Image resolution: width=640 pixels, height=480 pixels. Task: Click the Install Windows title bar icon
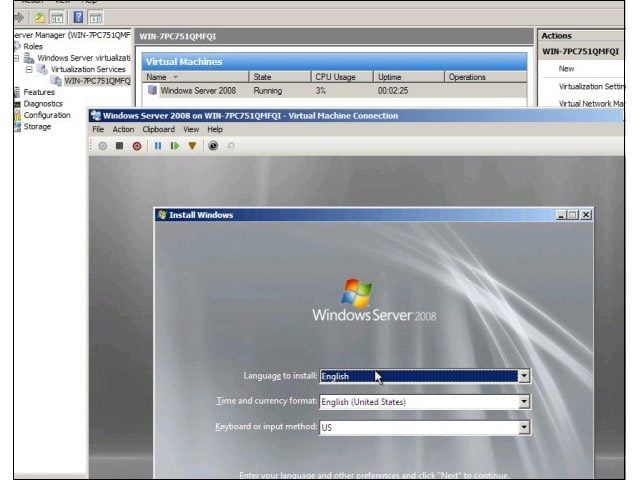[162, 215]
